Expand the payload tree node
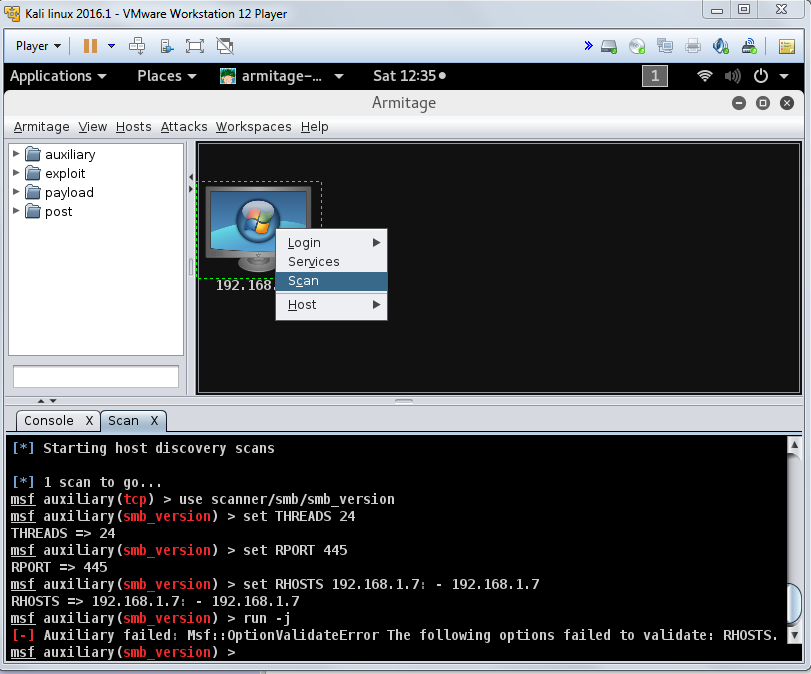Viewport: 811px width, 674px height. tap(17, 192)
